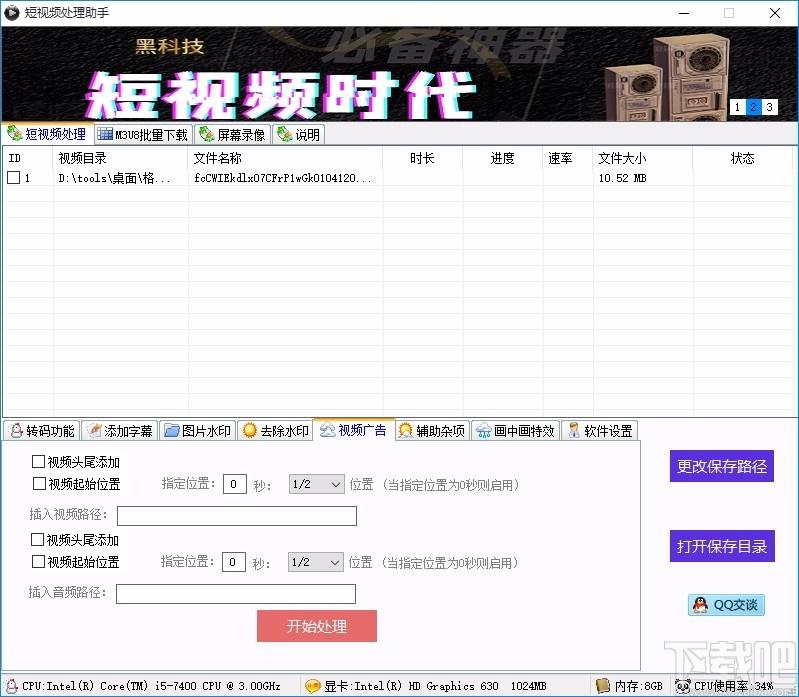Toggle the second 视频起始位置 checkbox
The height and width of the screenshot is (697, 799).
(39, 562)
